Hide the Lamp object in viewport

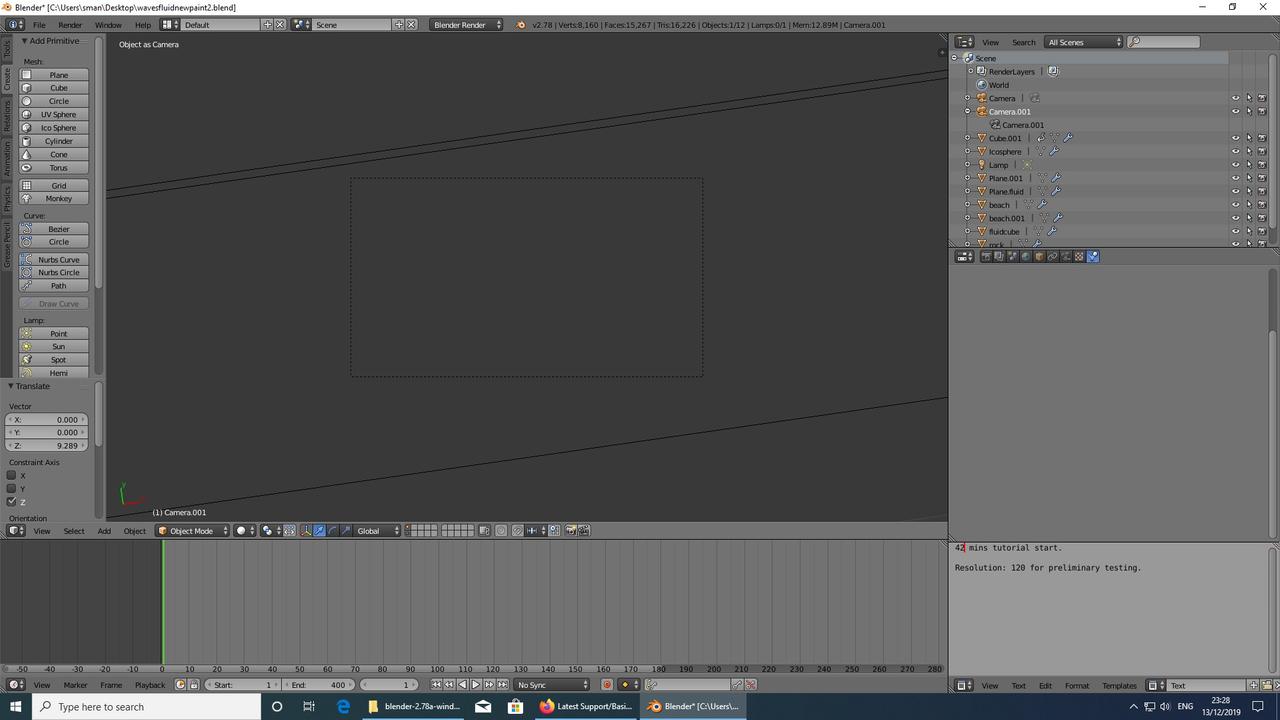click(1235, 165)
